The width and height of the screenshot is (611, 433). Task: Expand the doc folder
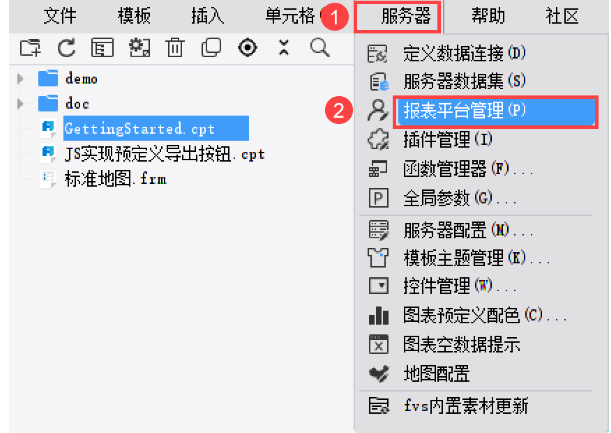tap(20, 104)
